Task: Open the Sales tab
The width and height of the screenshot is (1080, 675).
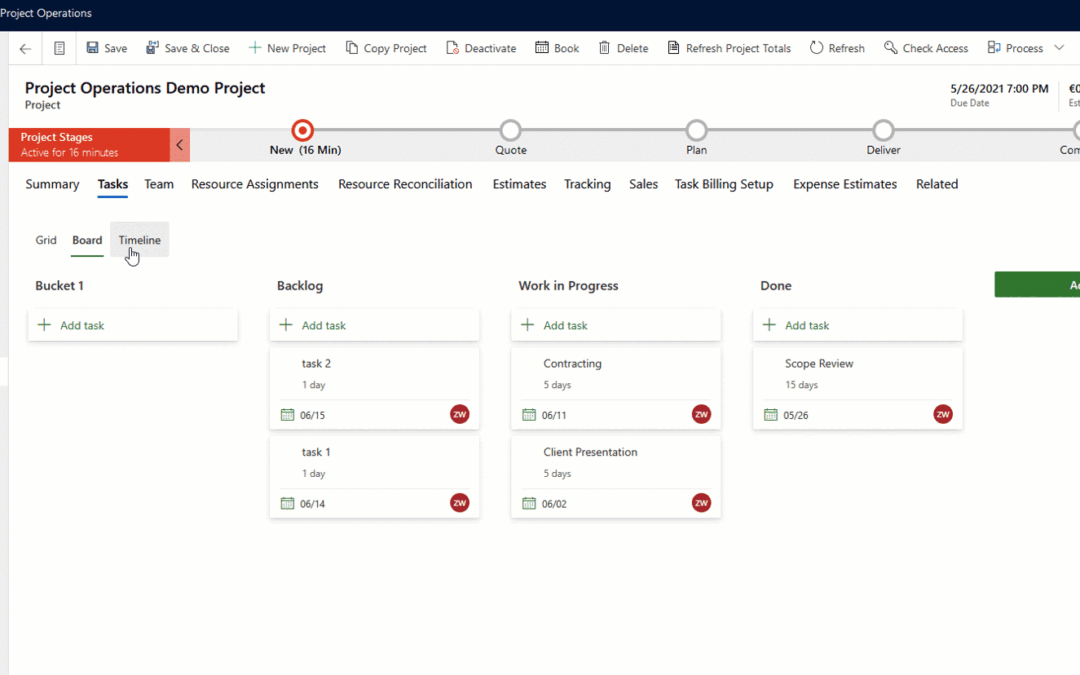Action: (643, 184)
